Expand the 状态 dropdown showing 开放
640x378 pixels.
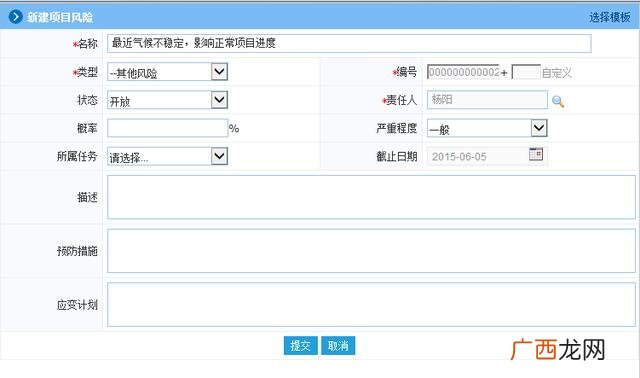(167, 100)
